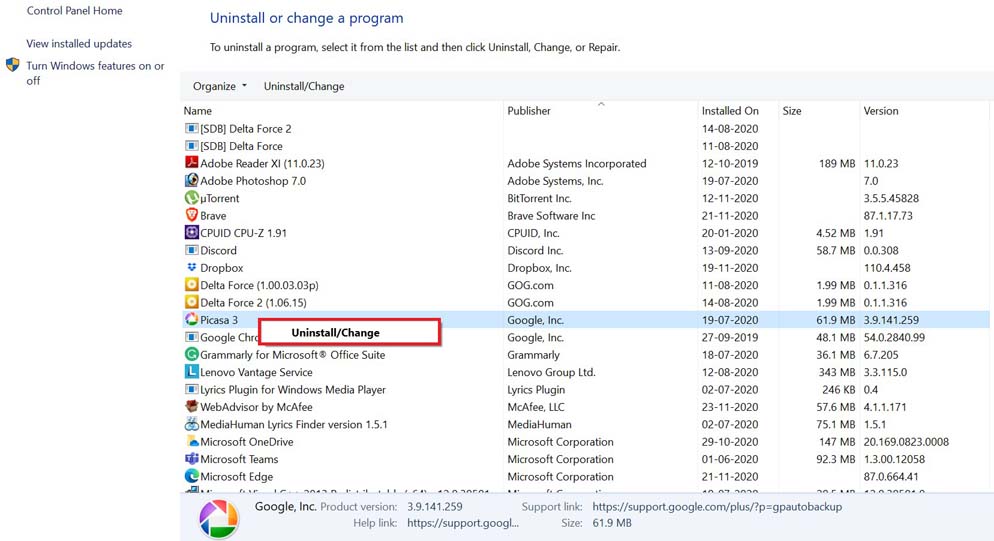Viewport: 994px width, 541px height.
Task: Select CPUID CPU-Z 1.91 program name
Action: [243, 233]
